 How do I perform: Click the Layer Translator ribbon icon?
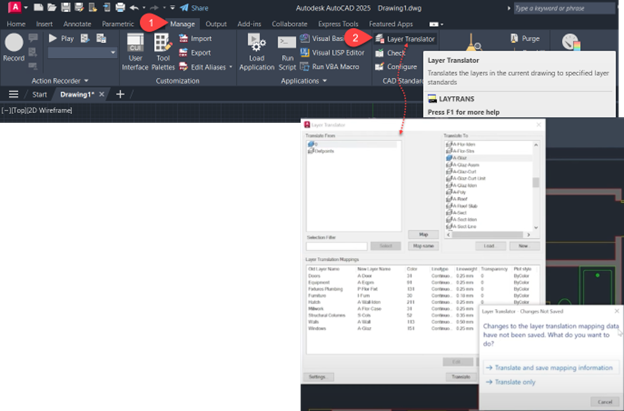click(380, 39)
